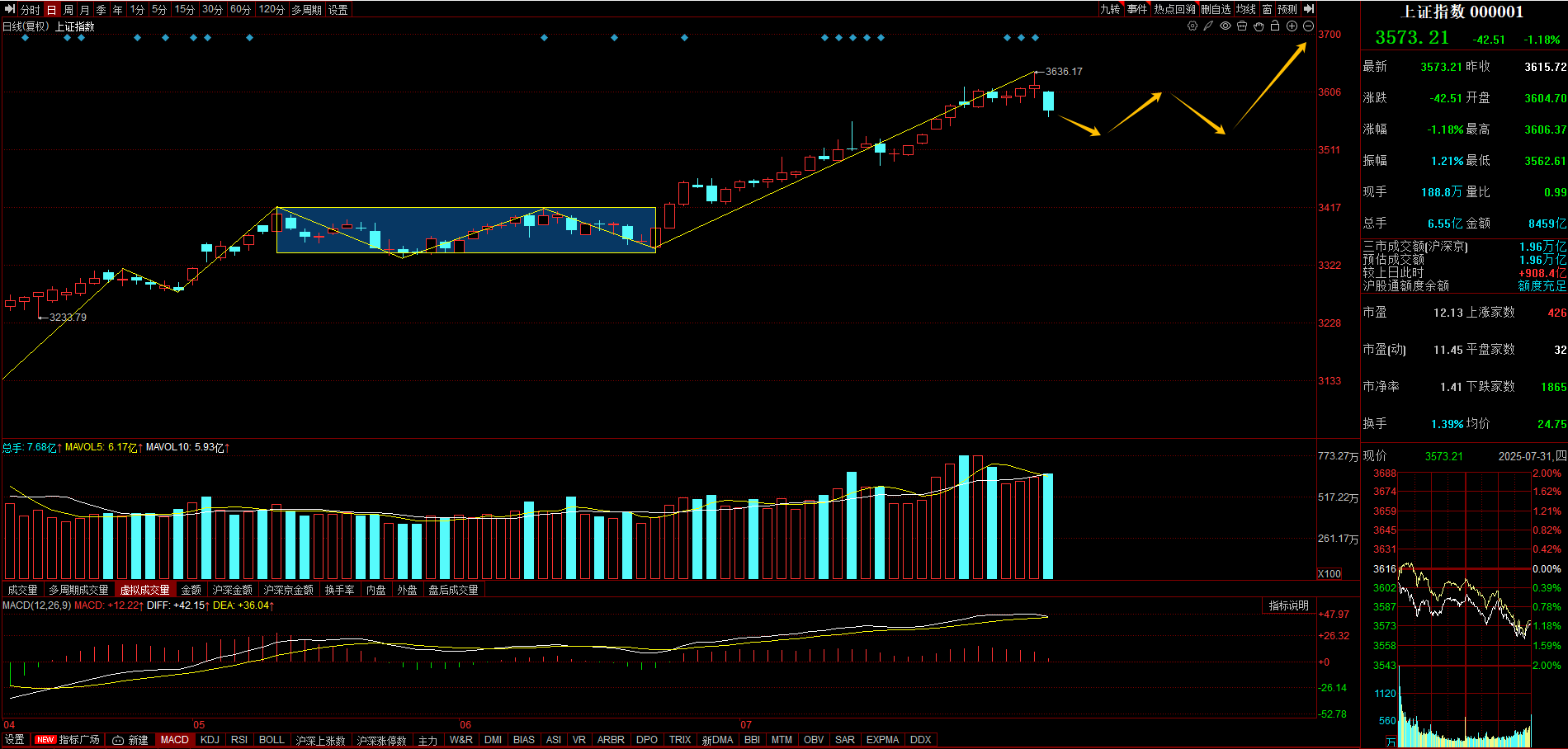Click the NEW badge on 指标广场
The height and width of the screenshot is (749, 1568).
point(45,740)
